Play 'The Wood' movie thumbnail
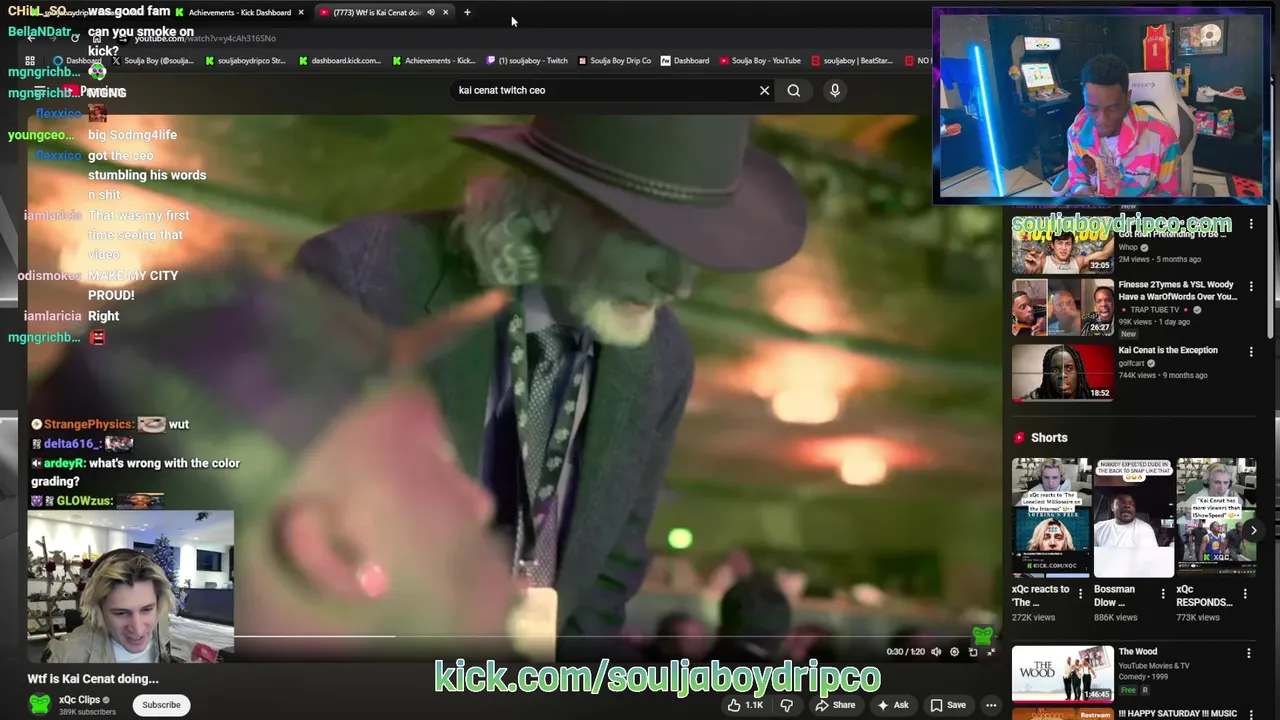Viewport: 1280px width, 720px height. (1062, 674)
